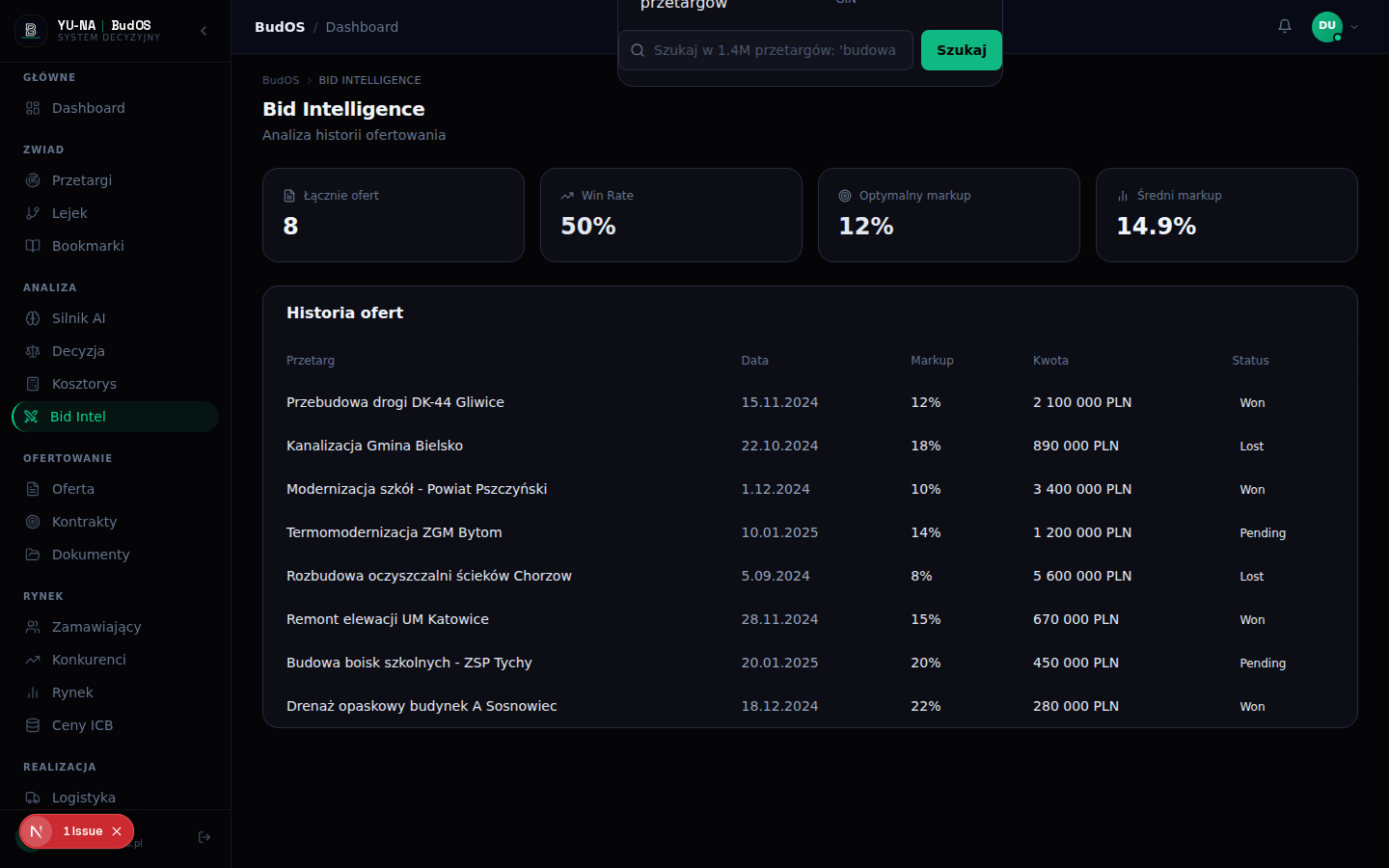Select row 'Kanalizacja Gmina Bielsko'

click(810, 446)
